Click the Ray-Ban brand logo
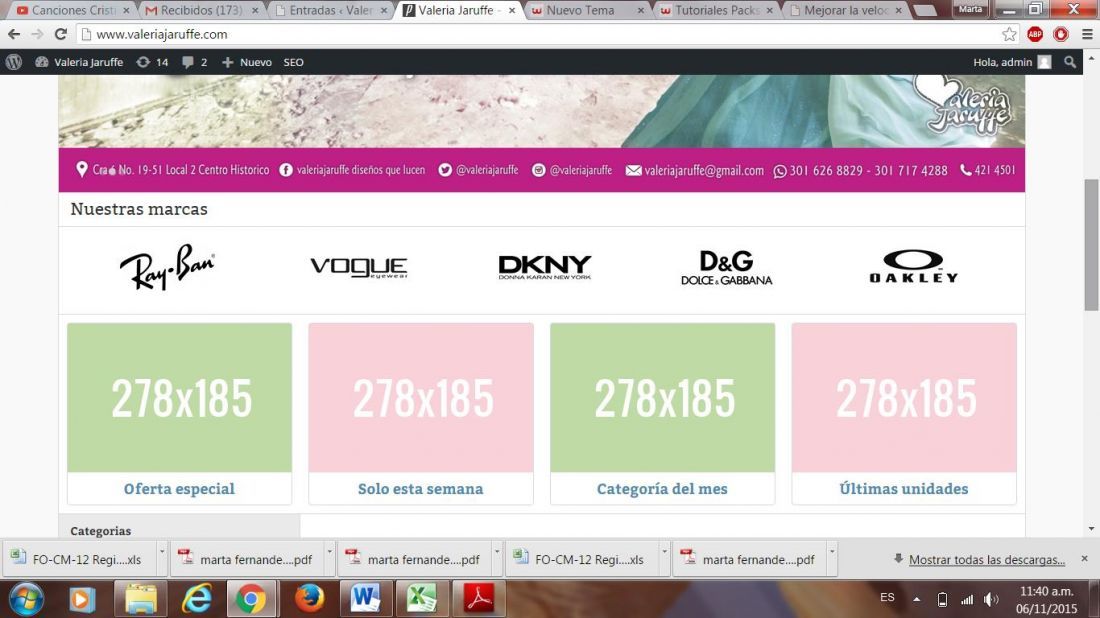The width and height of the screenshot is (1100, 618). 167,267
